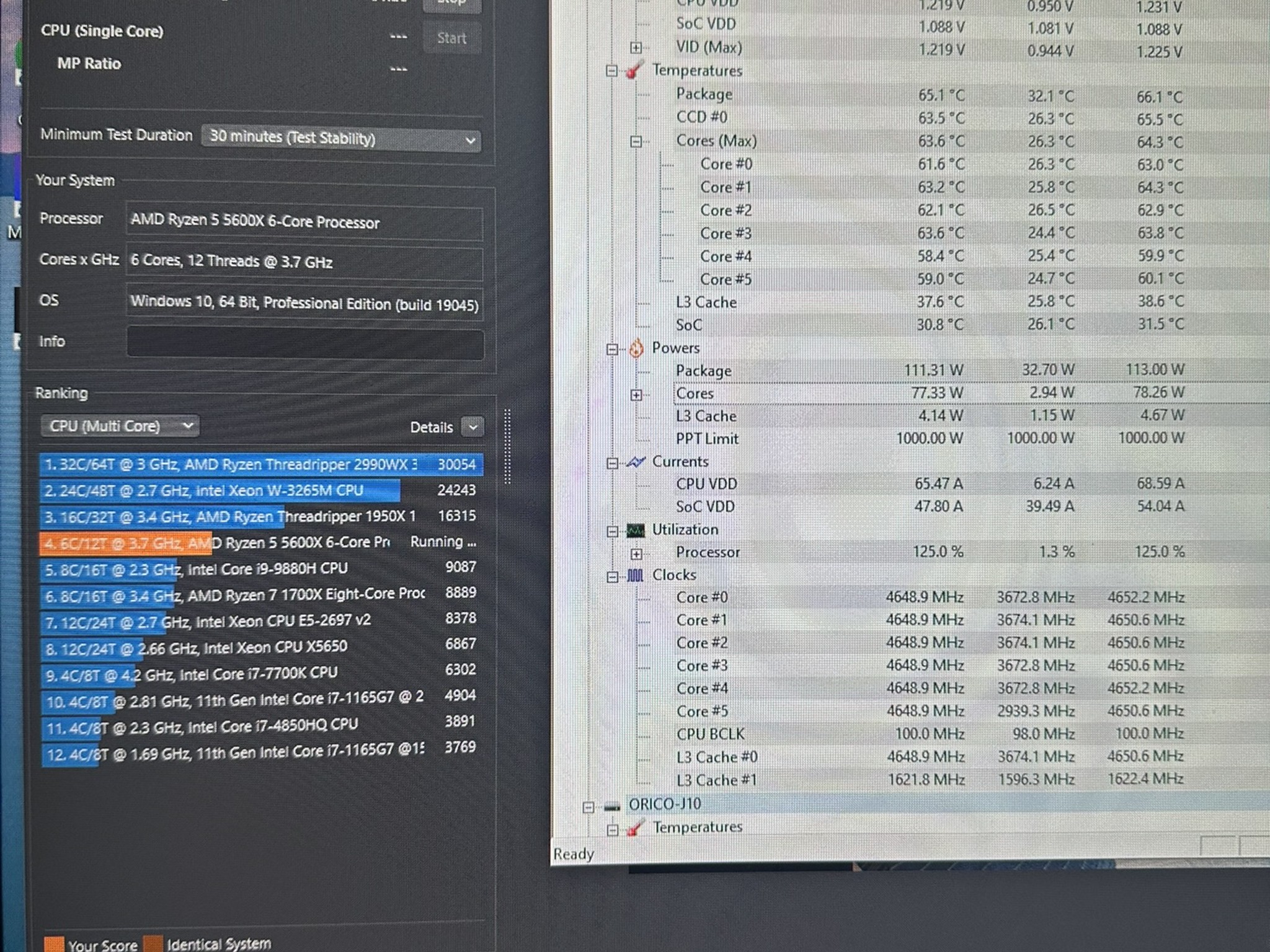Click the thermometer icon next to Temperatures
The image size is (1270, 952).
[x=635, y=71]
